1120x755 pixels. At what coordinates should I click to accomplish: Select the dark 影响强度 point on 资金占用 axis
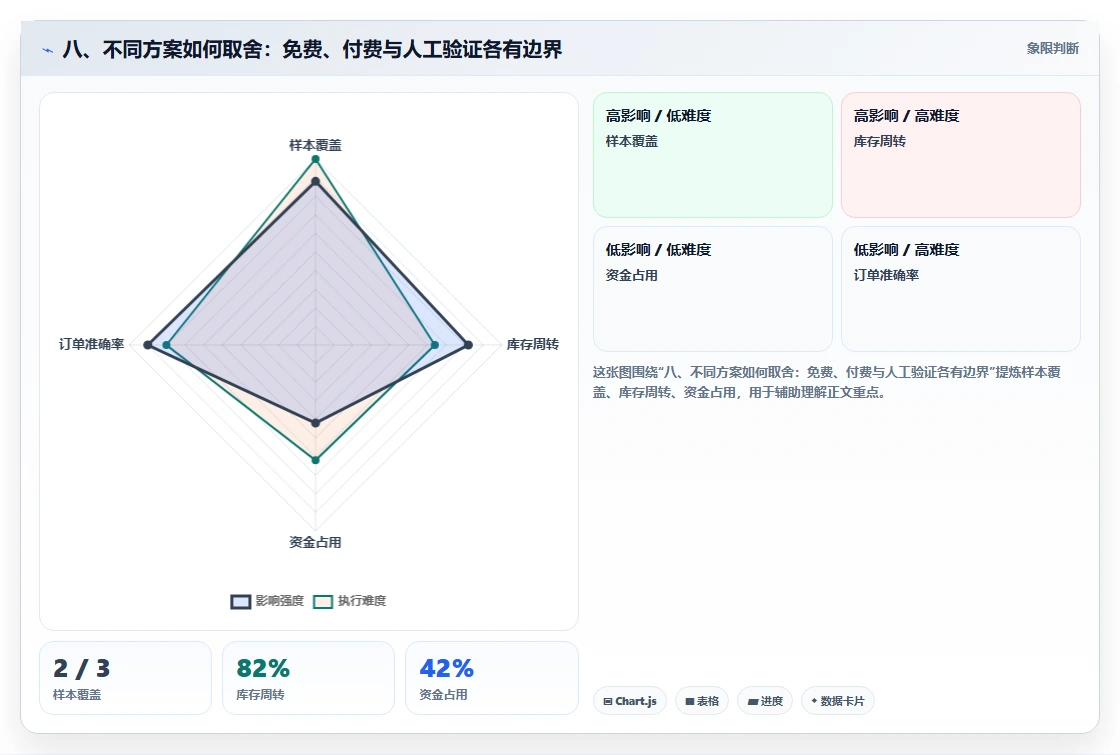tap(316, 423)
